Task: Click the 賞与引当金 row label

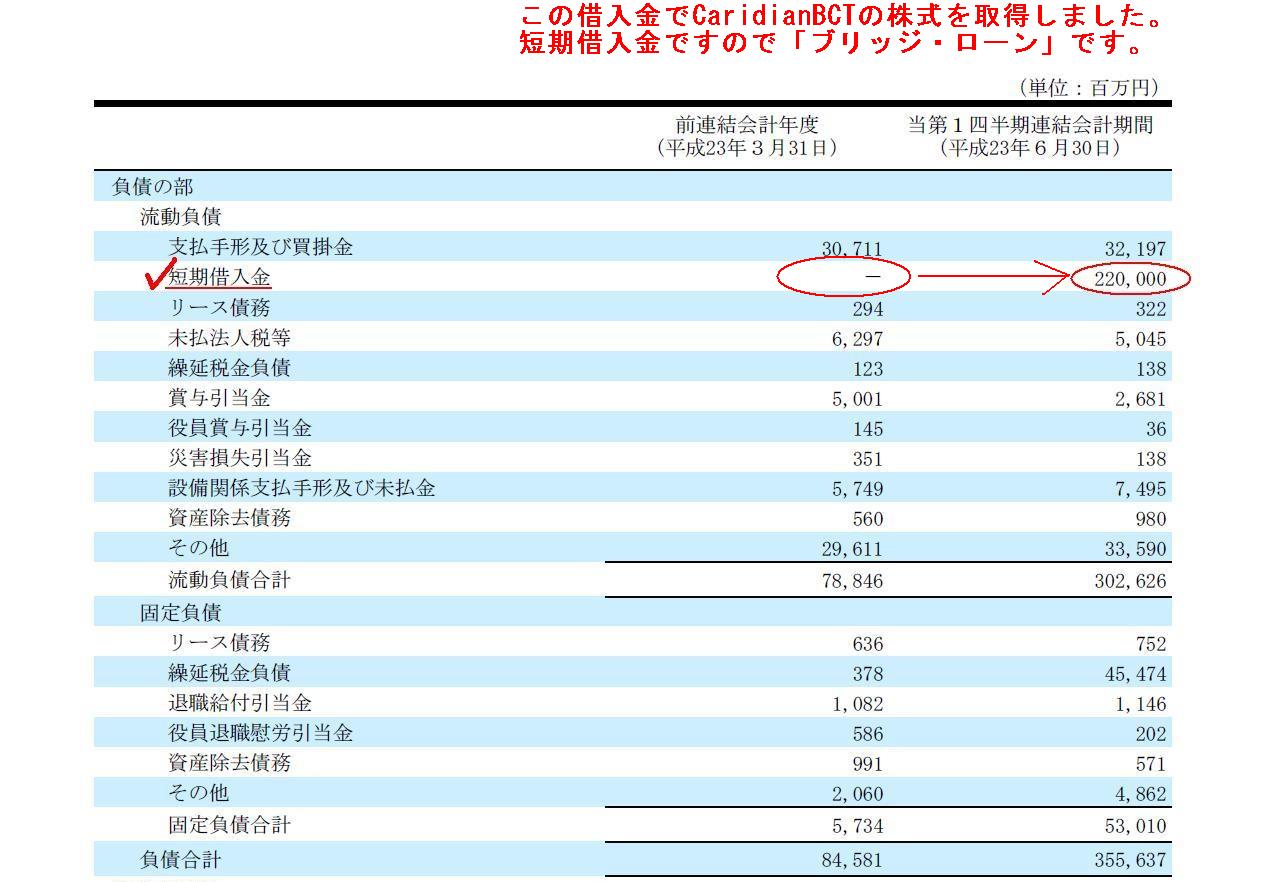Action: (219, 398)
